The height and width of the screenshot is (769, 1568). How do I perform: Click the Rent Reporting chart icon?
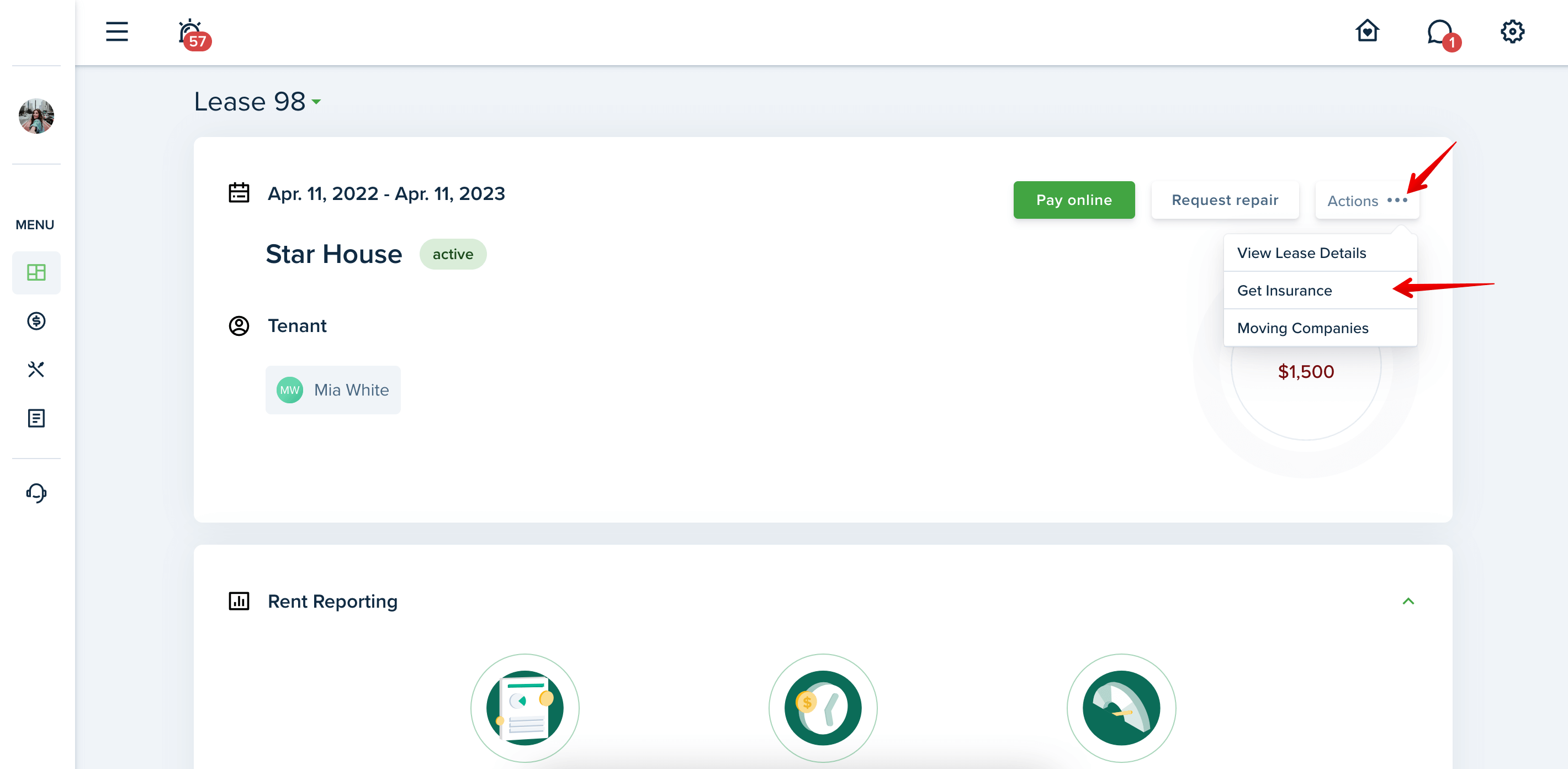(239, 601)
